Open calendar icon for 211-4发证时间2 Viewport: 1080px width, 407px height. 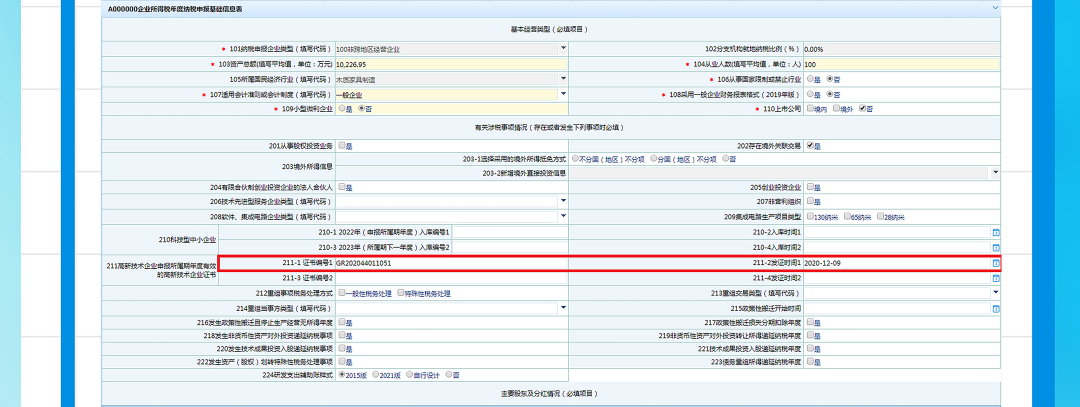(996, 278)
